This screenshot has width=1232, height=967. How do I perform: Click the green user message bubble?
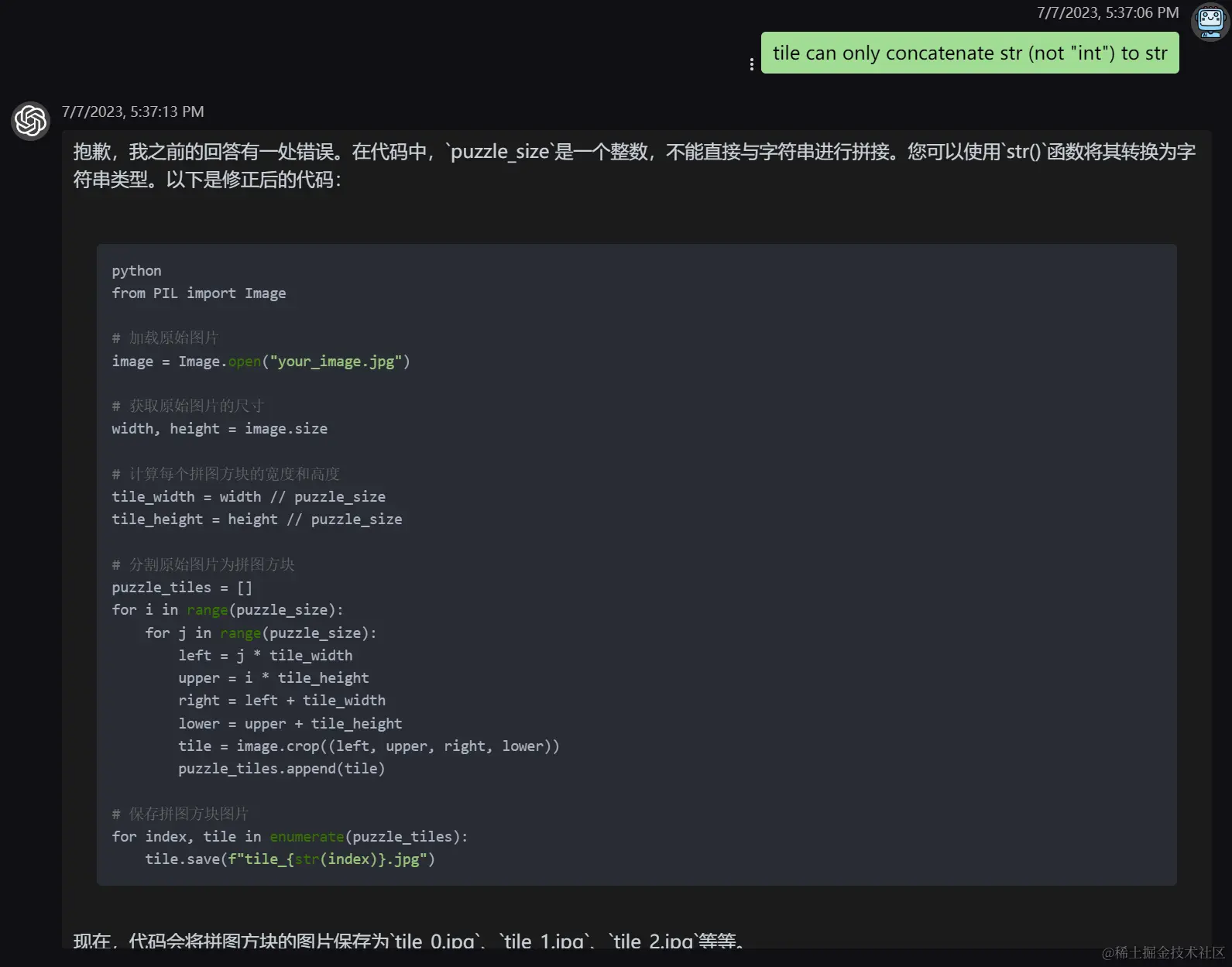tap(969, 53)
